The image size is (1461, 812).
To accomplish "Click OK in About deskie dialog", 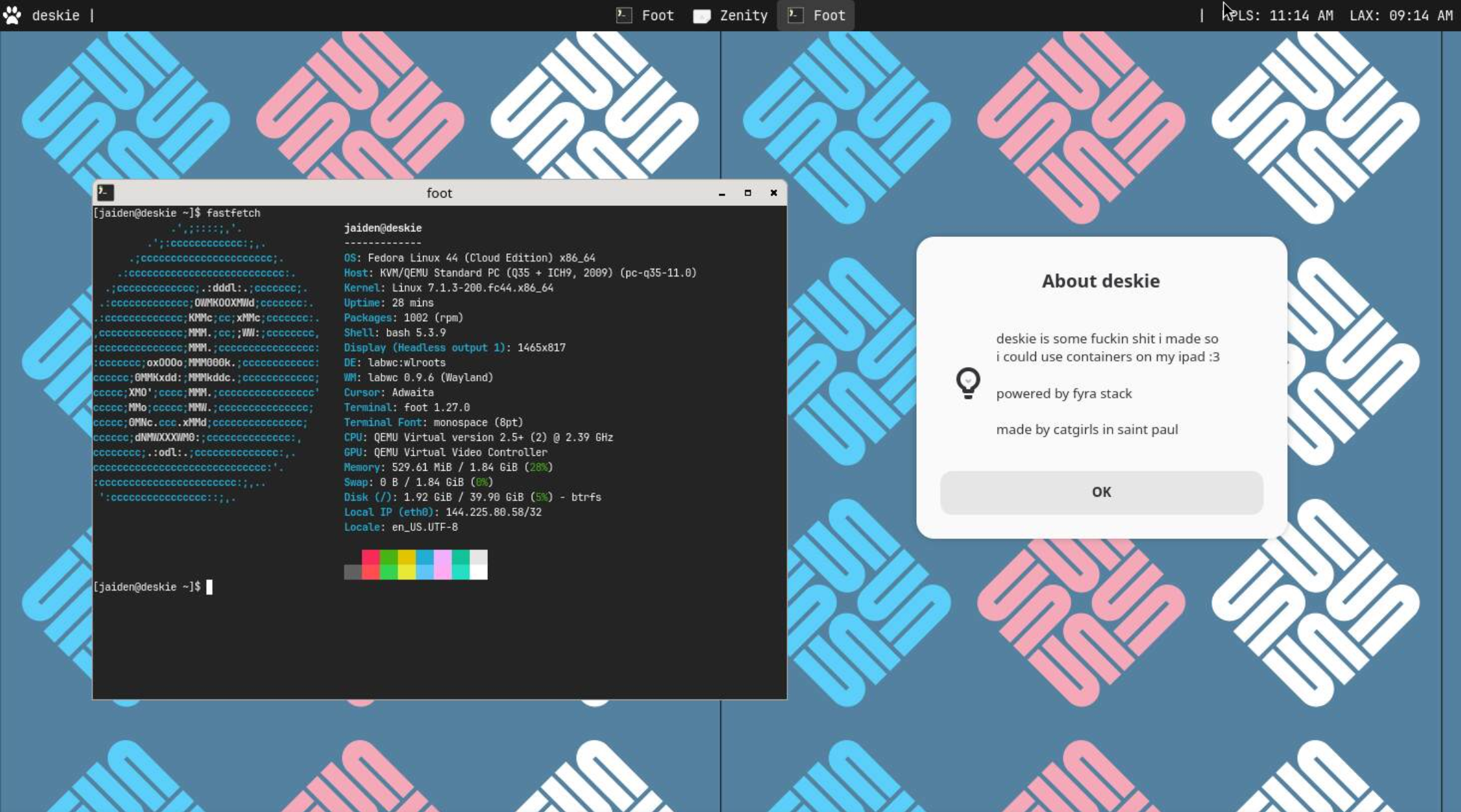I will coord(1101,492).
